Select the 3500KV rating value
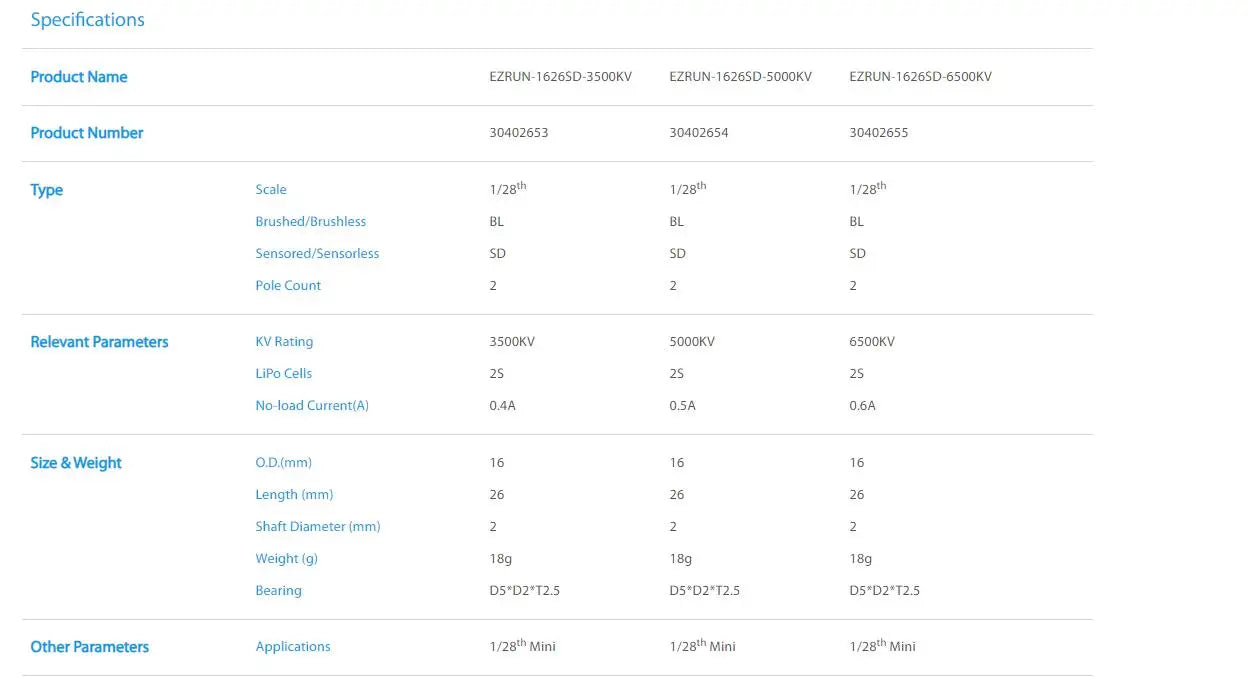The height and width of the screenshot is (693, 1248). 512,342
